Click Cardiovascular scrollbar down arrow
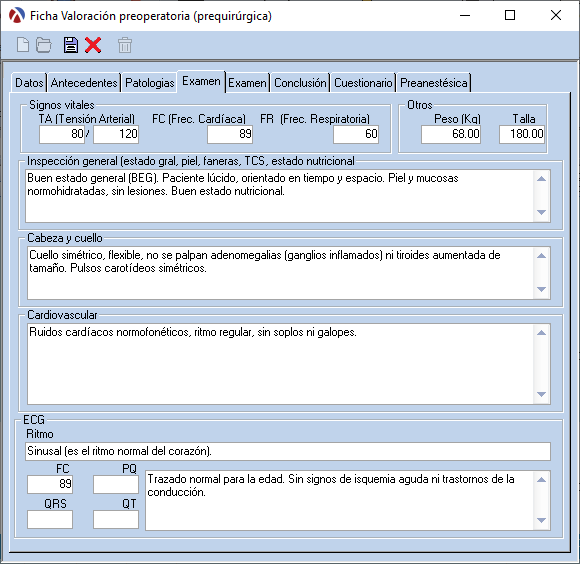This screenshot has width=580, height=564. coord(542,395)
